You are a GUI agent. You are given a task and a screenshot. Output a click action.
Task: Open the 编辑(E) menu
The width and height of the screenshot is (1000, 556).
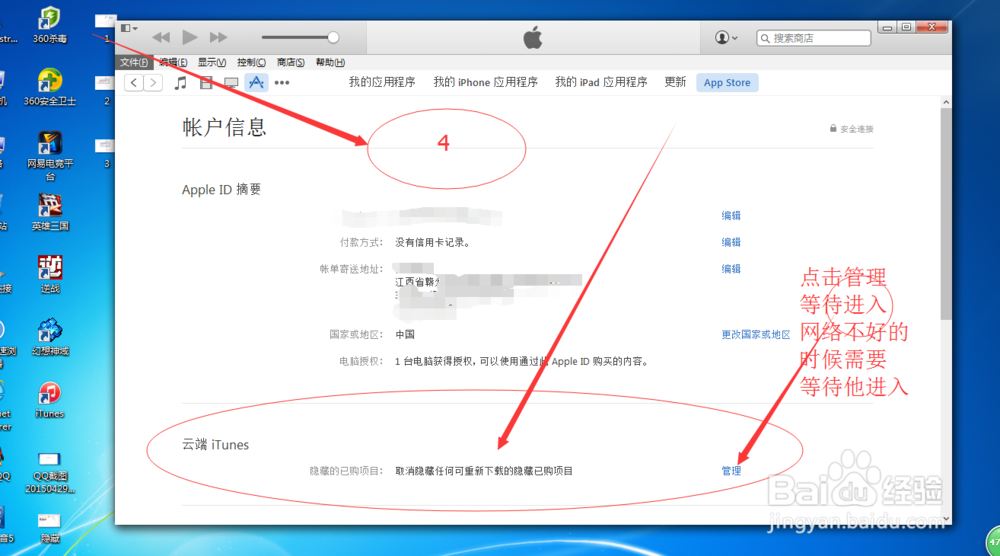(x=173, y=62)
